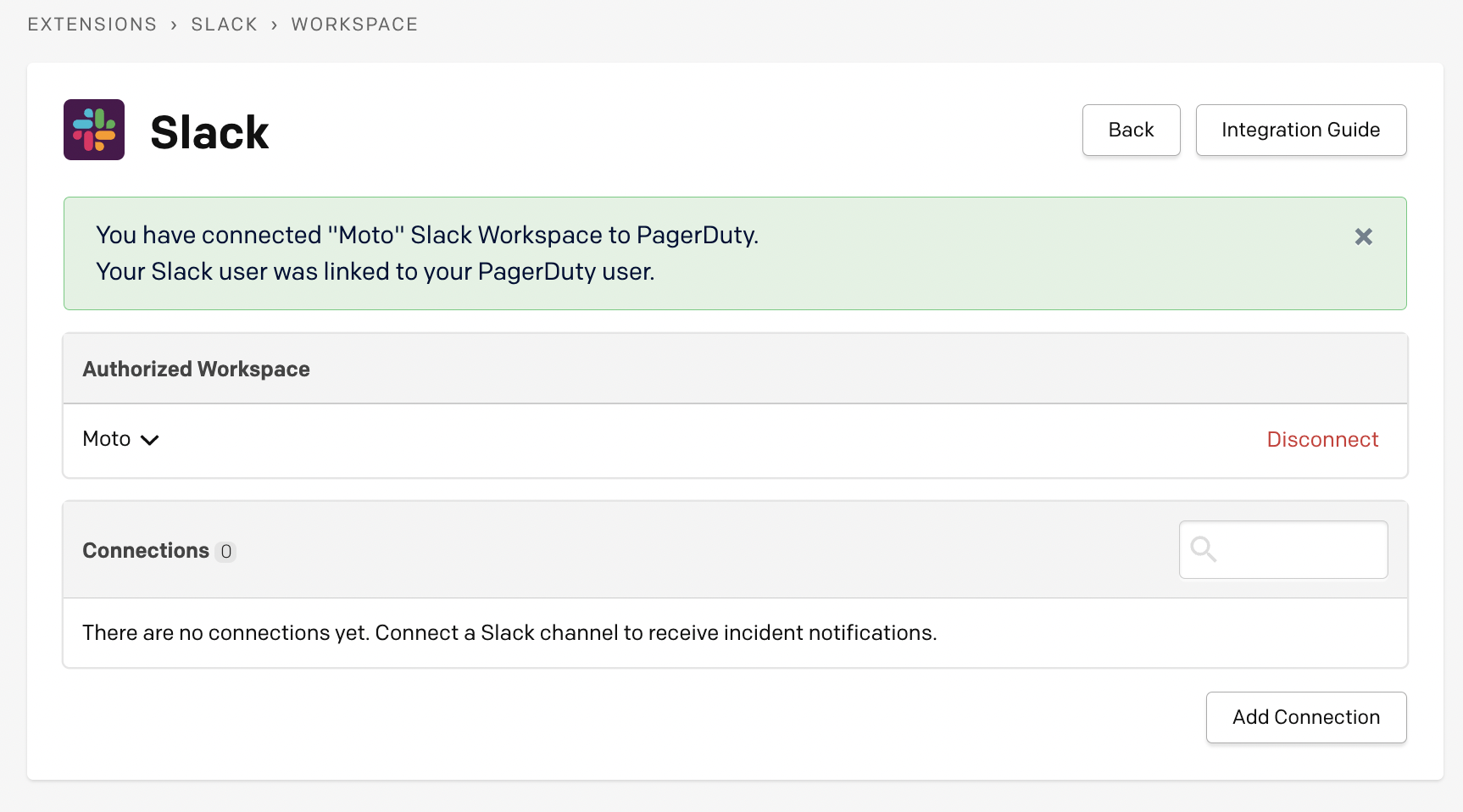Click the Authorized Workspace header
Screen dimensions: 1463x812
[196, 369]
